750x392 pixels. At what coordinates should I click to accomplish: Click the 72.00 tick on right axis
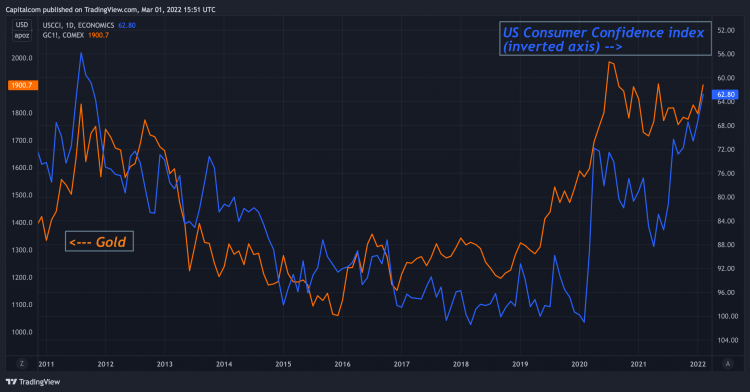coord(726,150)
